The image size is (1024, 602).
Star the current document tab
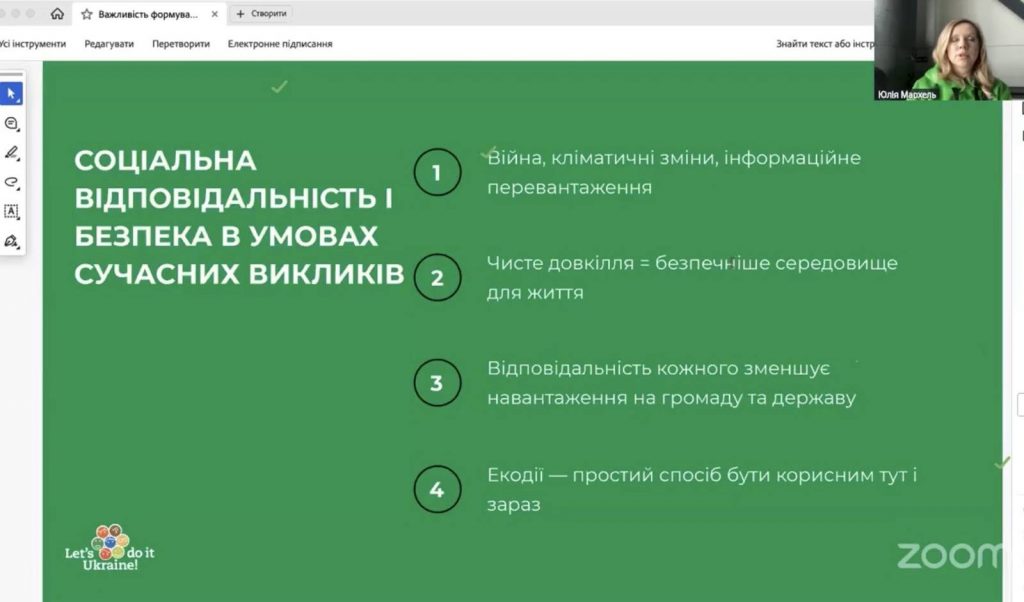pos(87,14)
